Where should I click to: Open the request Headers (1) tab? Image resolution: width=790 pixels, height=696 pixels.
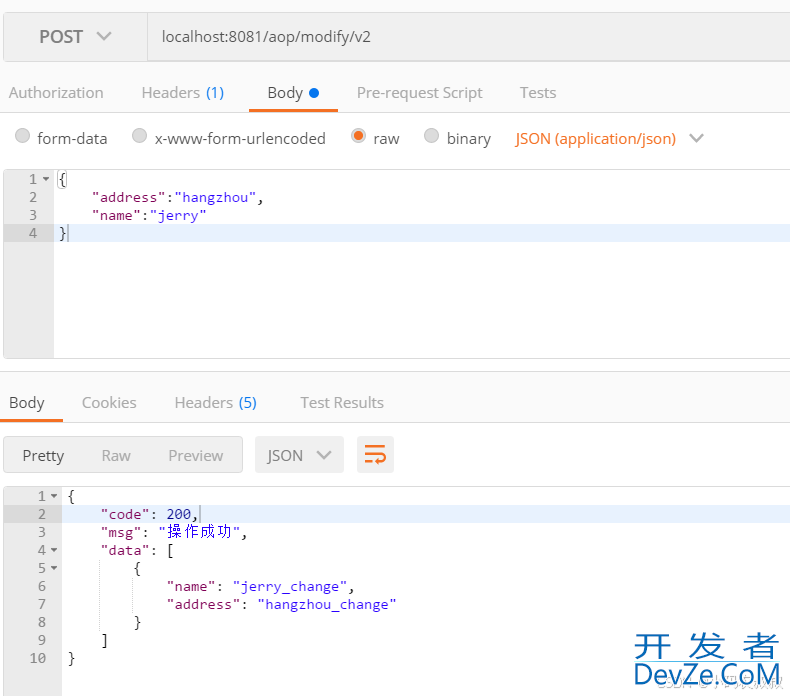(x=183, y=93)
